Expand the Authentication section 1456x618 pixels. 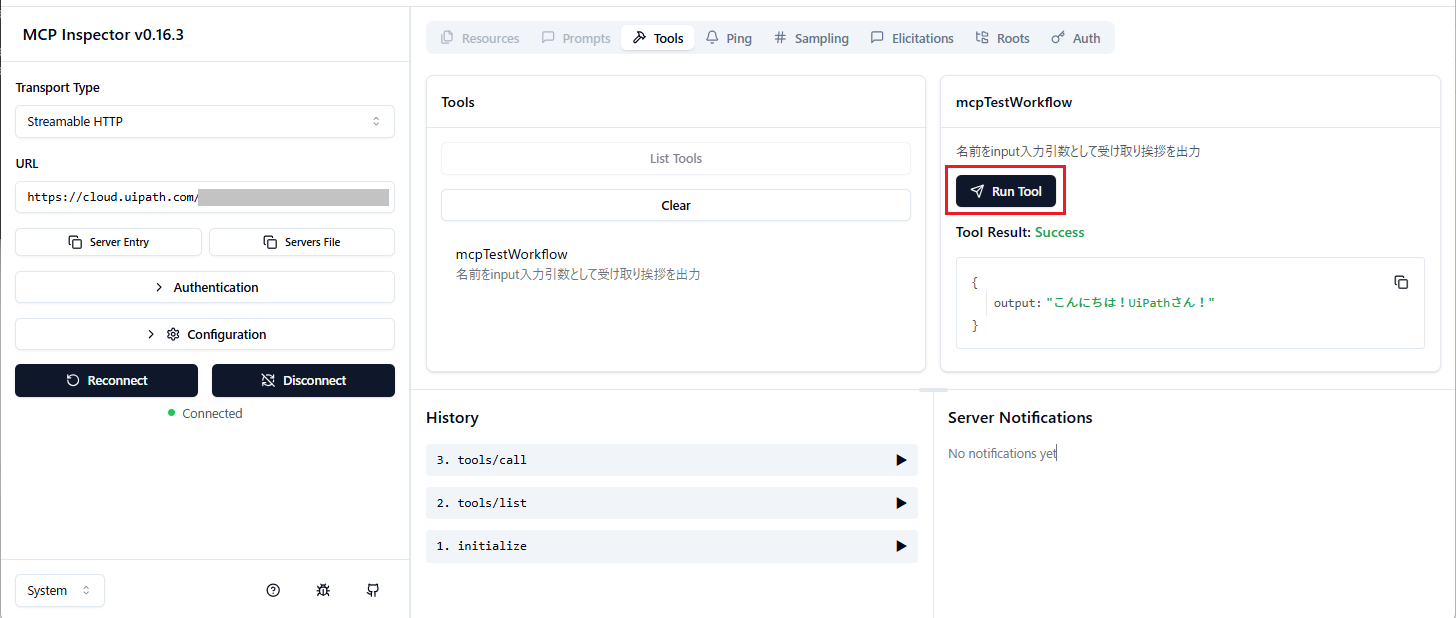(x=205, y=287)
